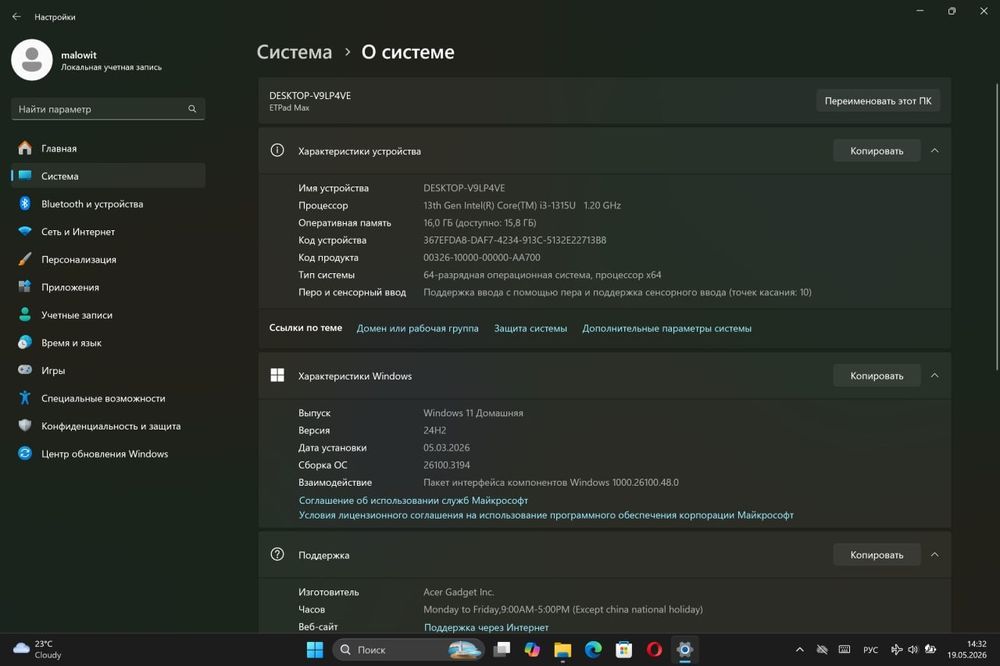Go to Главная home page
The image size is (1000, 666).
pos(108,148)
